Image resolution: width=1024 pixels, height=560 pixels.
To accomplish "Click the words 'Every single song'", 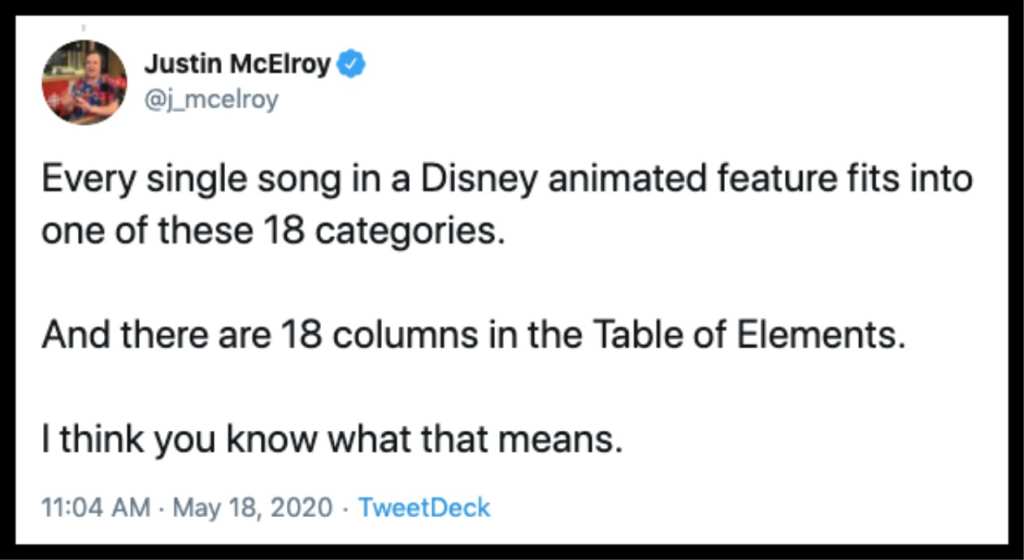I will tap(190, 180).
